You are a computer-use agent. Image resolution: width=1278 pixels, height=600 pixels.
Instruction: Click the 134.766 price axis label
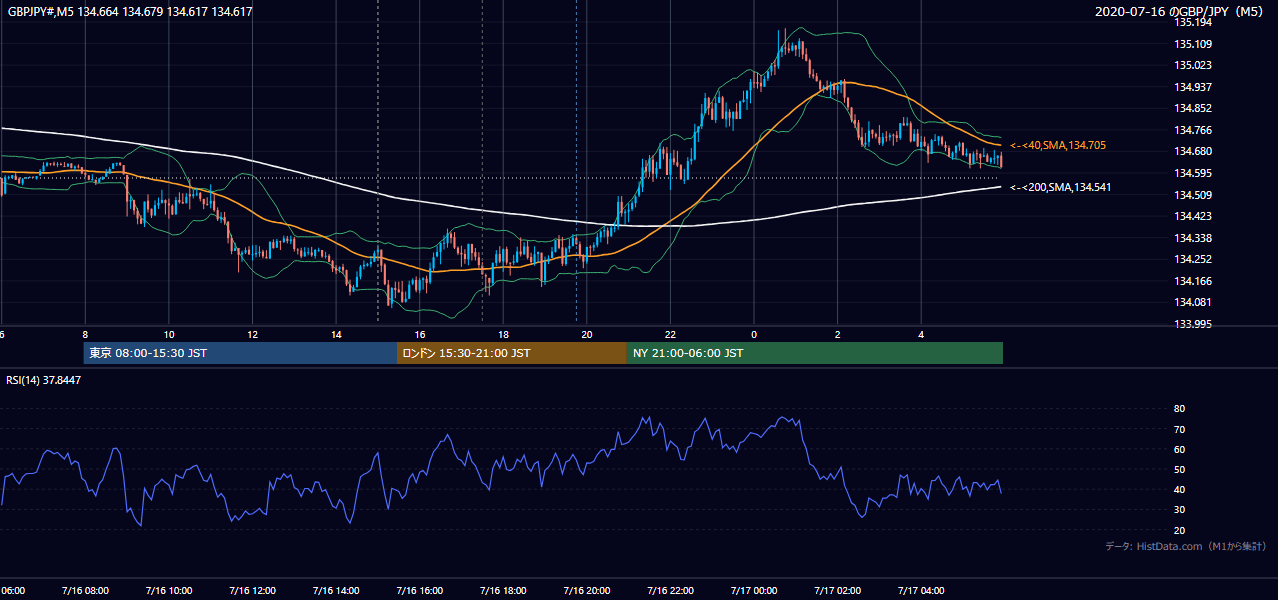point(1193,130)
